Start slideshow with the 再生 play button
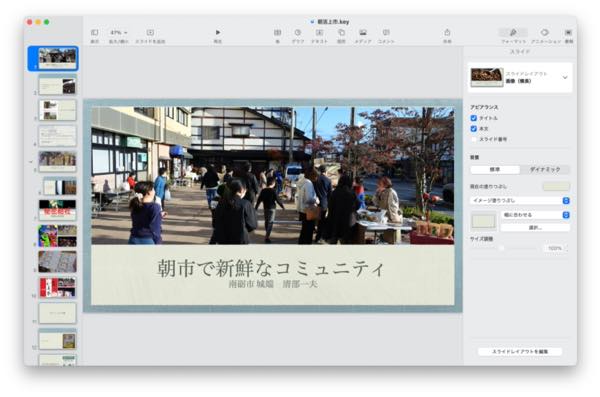Image resolution: width=600 pixels, height=397 pixels. [218, 33]
